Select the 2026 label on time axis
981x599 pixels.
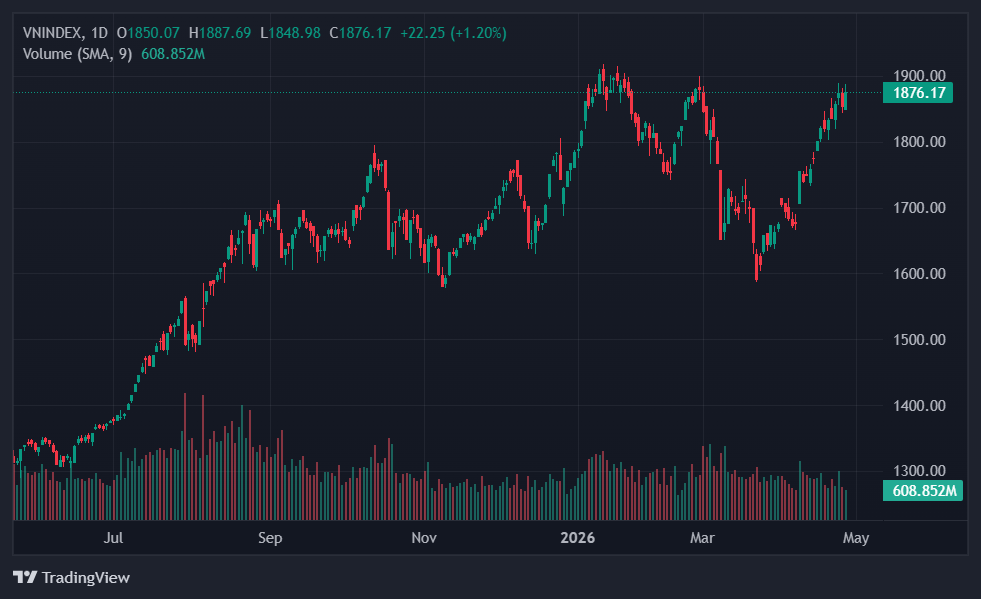click(578, 538)
